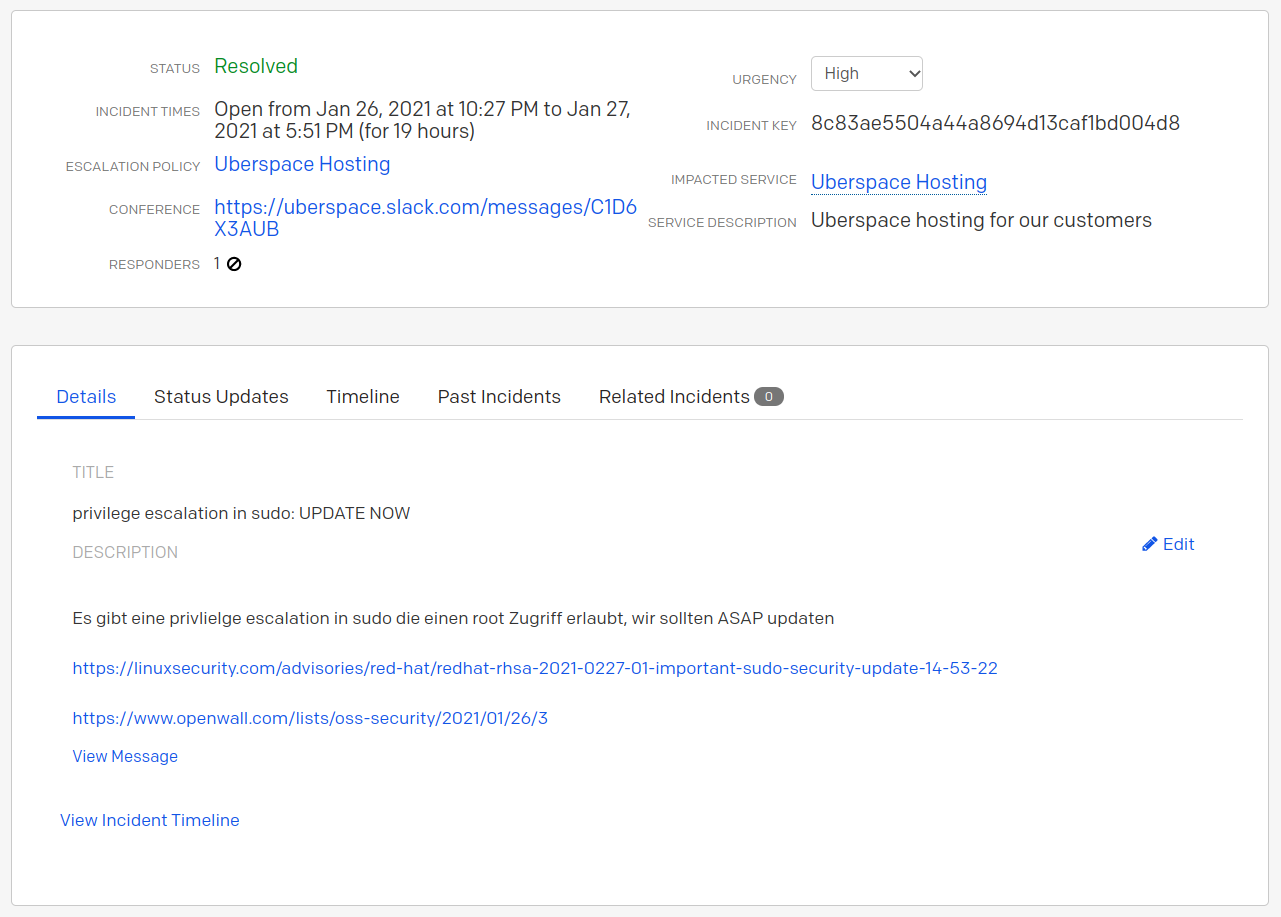The width and height of the screenshot is (1281, 917).
Task: Open the Slack conference URL link
Action: 425,218
